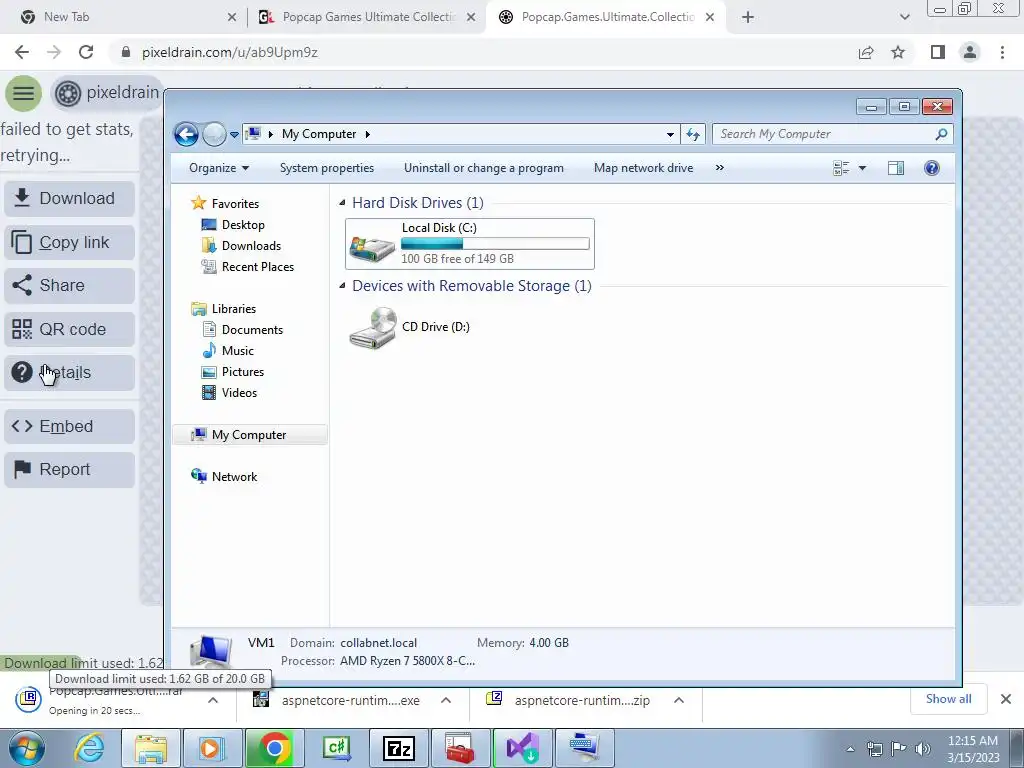Open the Windows Start menu
This screenshot has height=768, width=1024.
click(x=26, y=748)
